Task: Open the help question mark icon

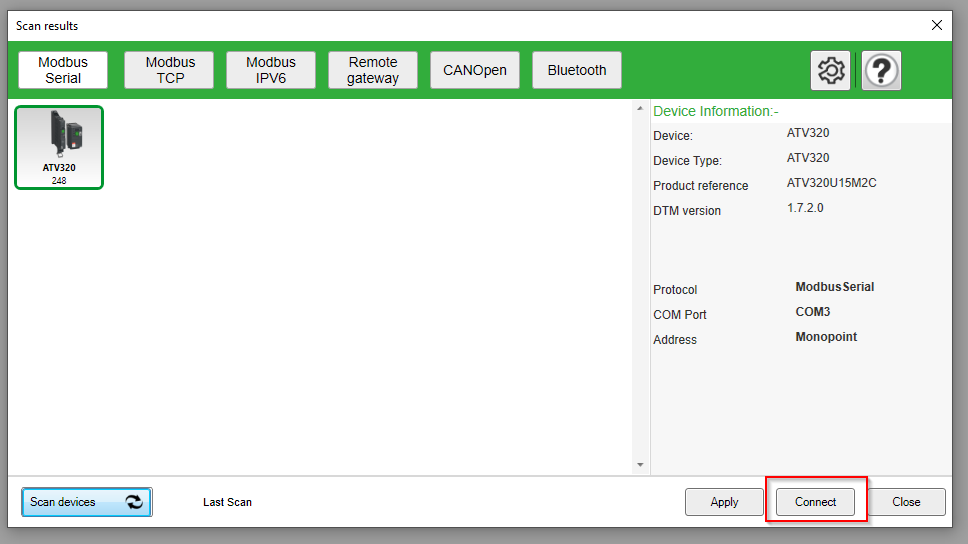Action: (881, 70)
